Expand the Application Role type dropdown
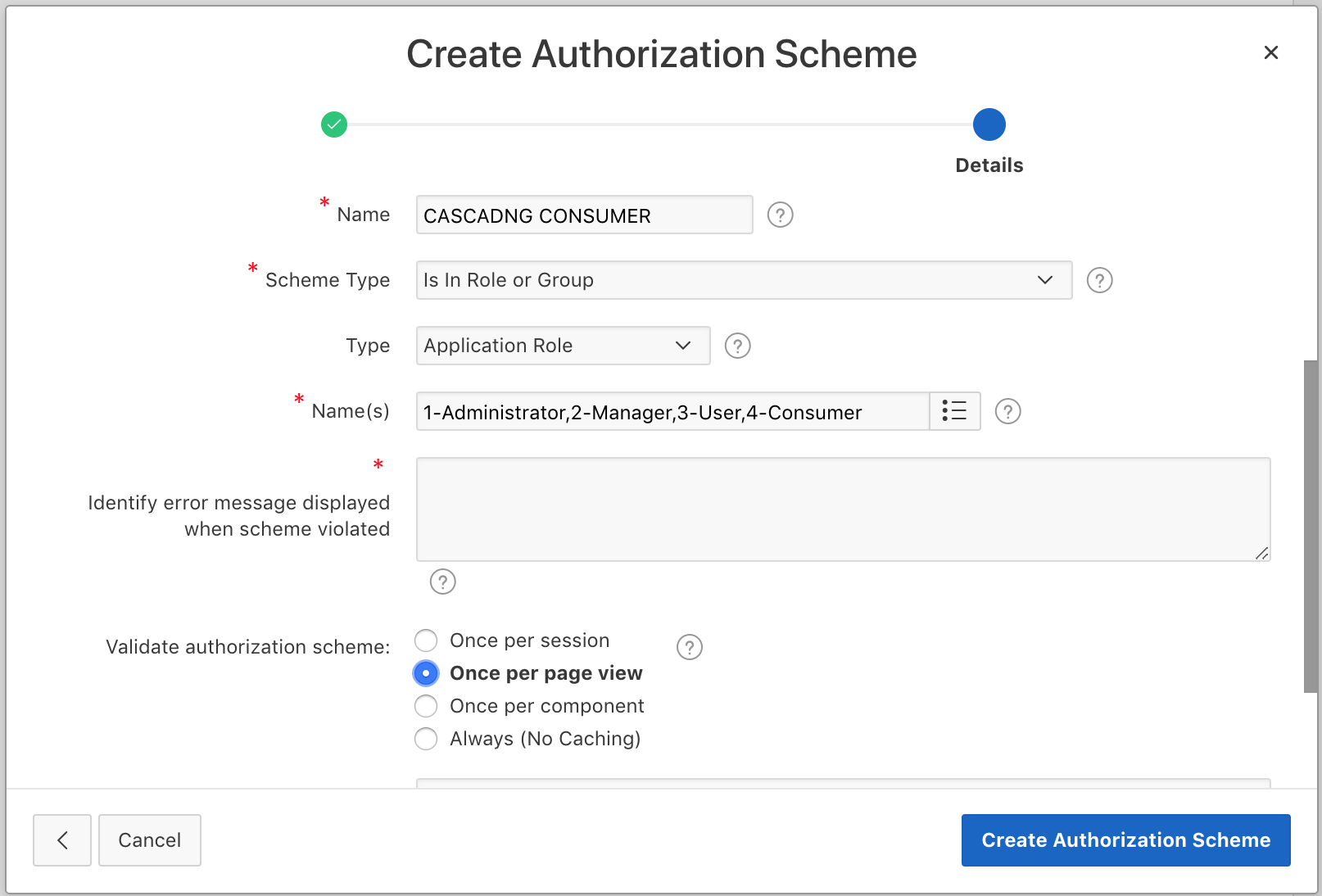 [563, 346]
